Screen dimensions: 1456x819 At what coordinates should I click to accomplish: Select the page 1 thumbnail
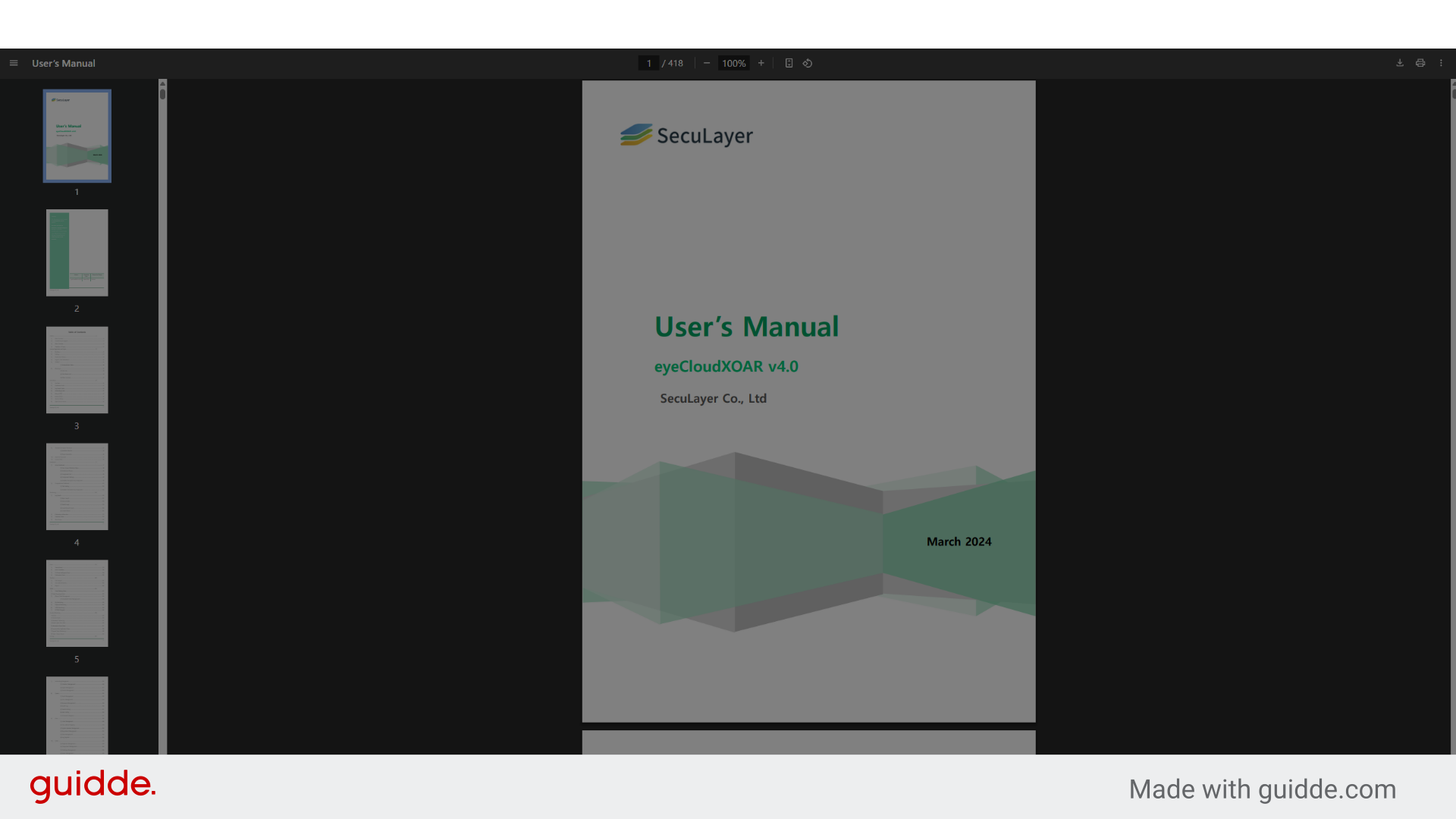pos(77,136)
